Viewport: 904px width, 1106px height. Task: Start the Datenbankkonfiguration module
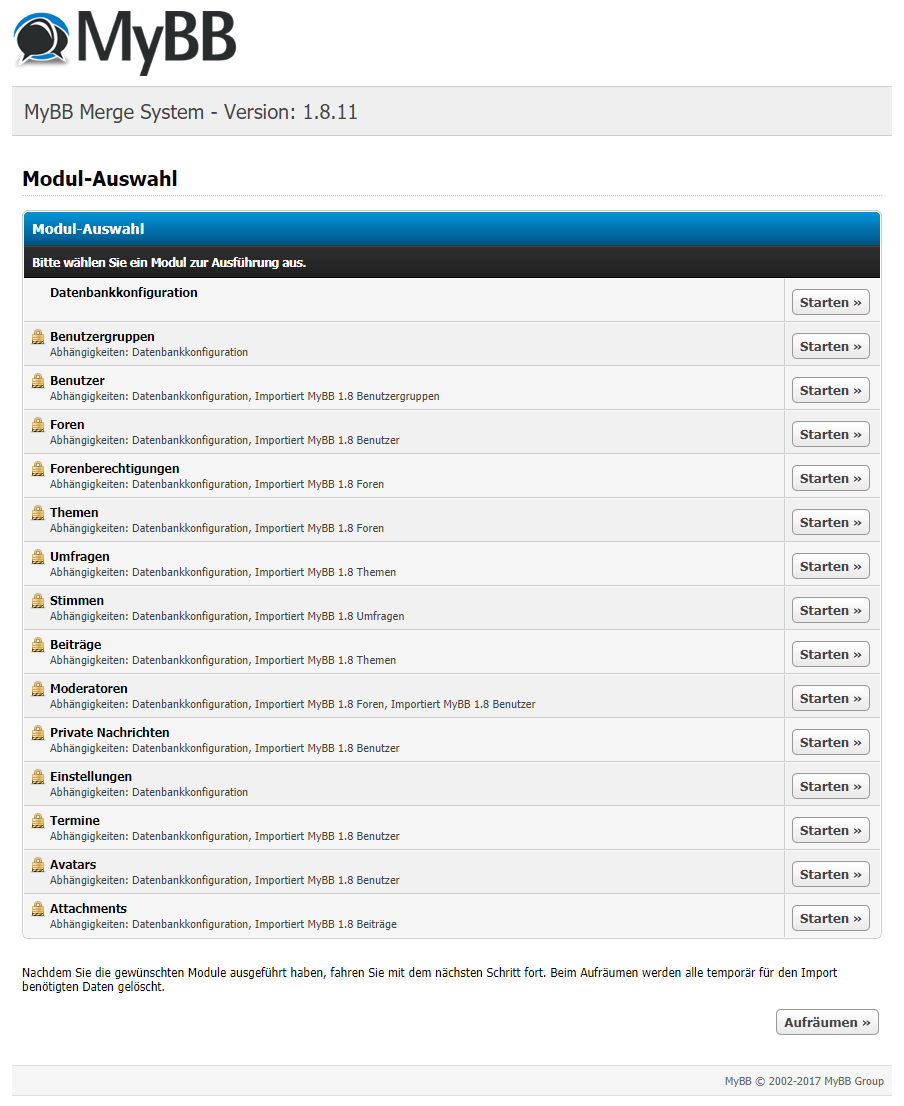click(x=831, y=303)
